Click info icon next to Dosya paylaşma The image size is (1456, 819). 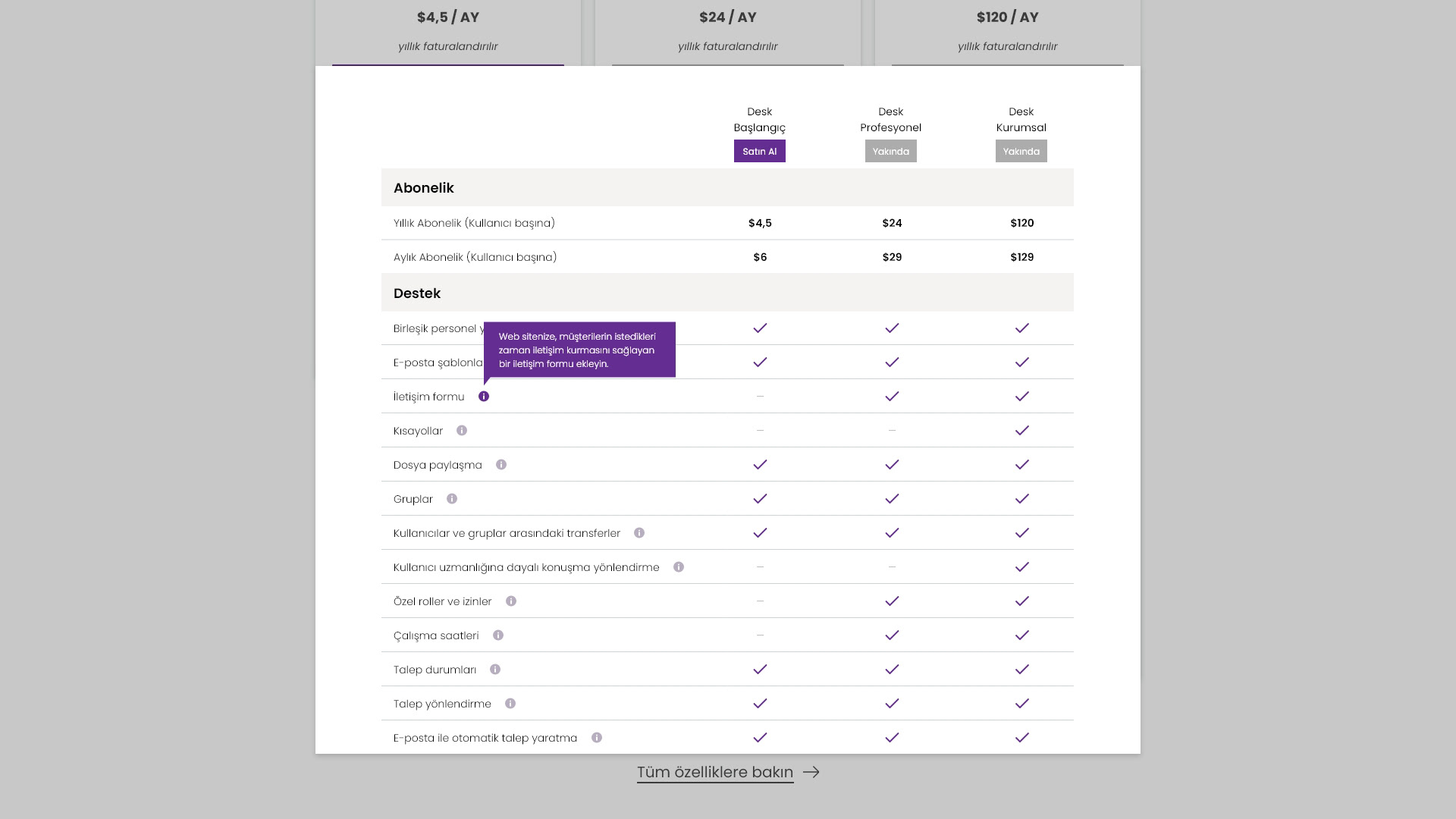tap(501, 465)
